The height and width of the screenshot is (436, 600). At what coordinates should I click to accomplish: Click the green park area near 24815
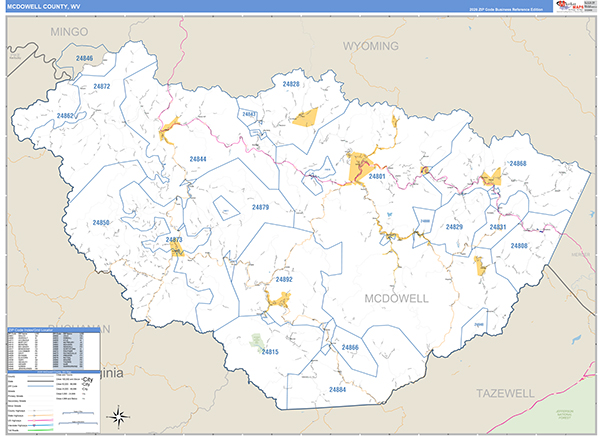pyautogui.click(x=257, y=341)
